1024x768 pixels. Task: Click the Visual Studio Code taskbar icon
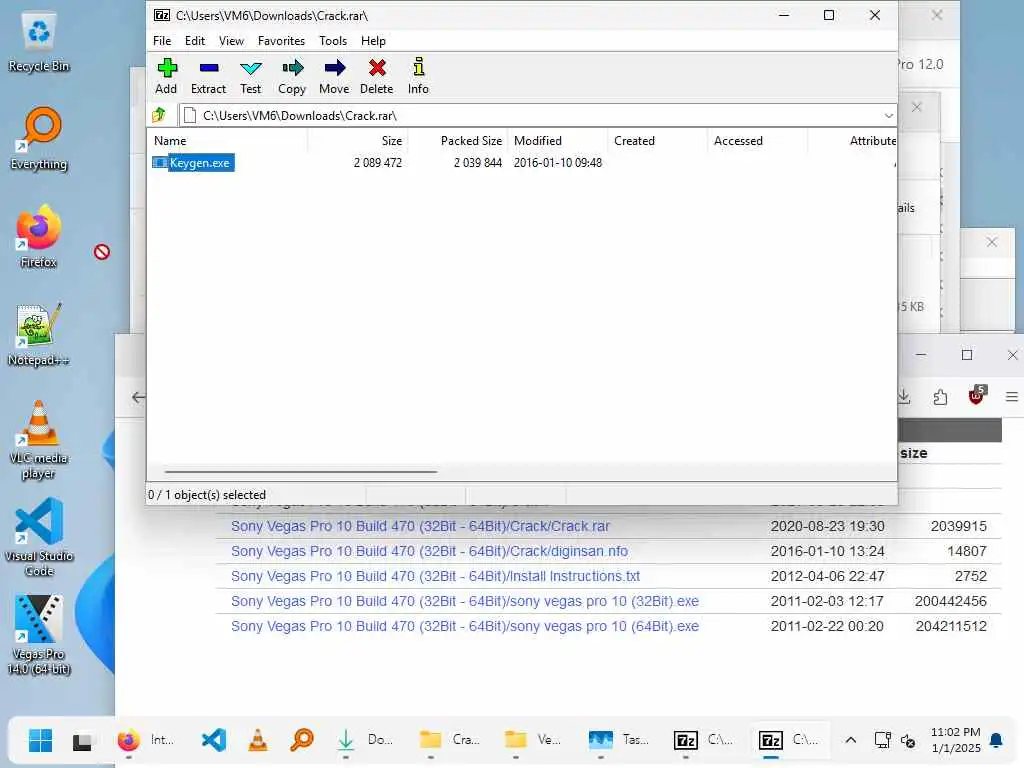click(x=214, y=740)
